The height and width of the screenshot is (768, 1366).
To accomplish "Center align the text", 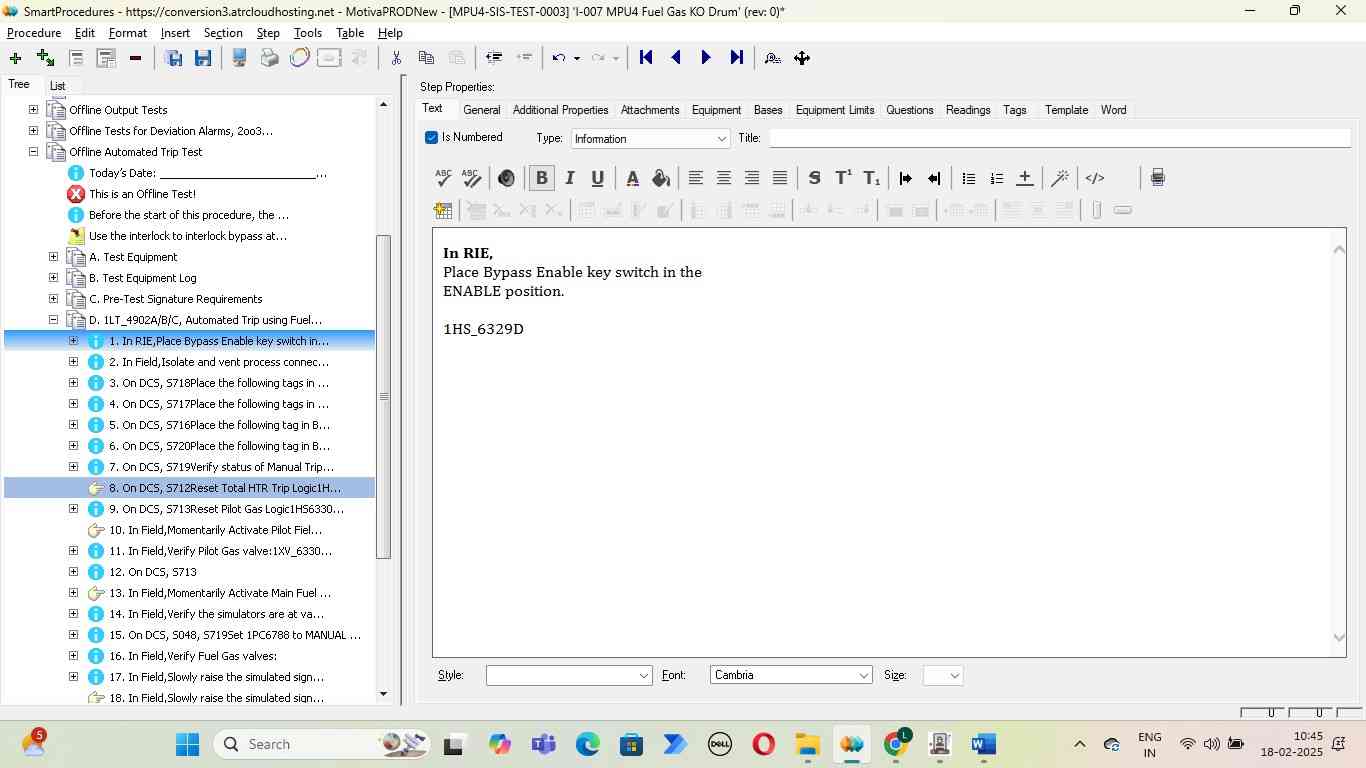I will point(724,178).
